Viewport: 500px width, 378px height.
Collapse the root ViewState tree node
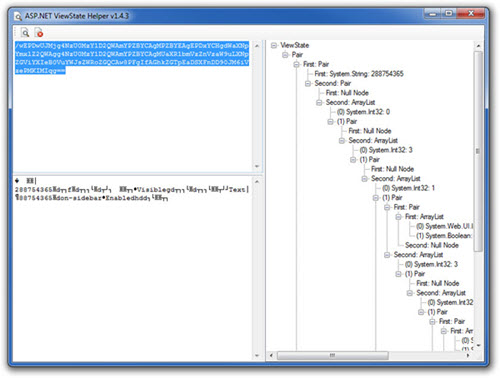click(274, 45)
